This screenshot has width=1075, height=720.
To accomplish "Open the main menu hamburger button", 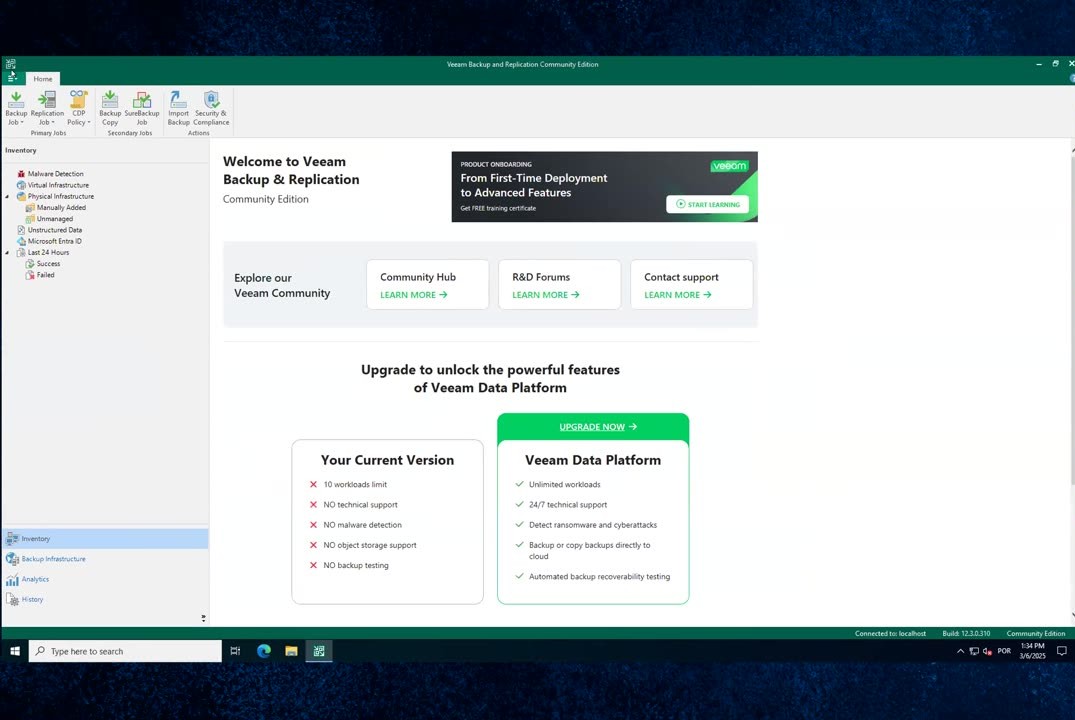I will [x=12, y=78].
